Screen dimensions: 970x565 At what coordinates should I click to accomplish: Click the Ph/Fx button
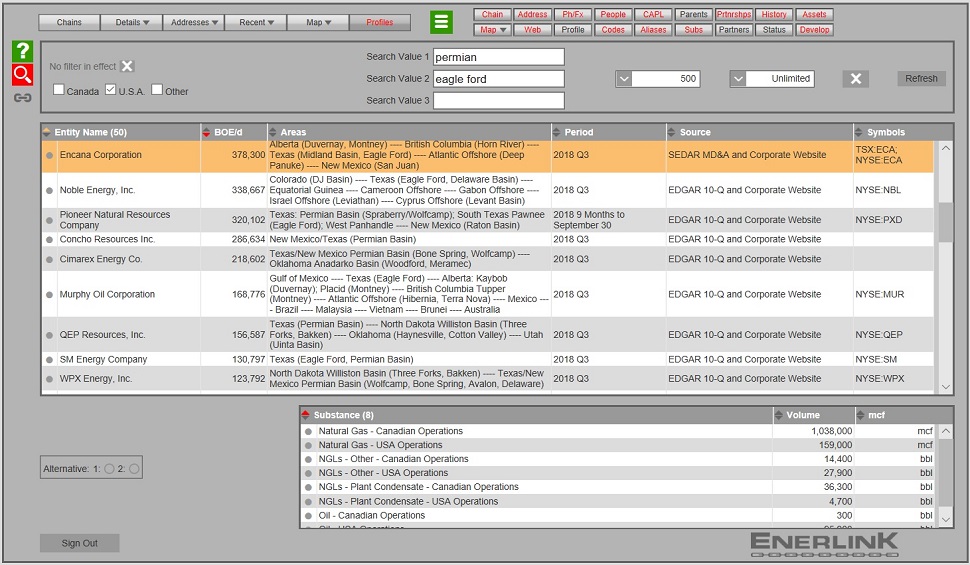(x=573, y=14)
